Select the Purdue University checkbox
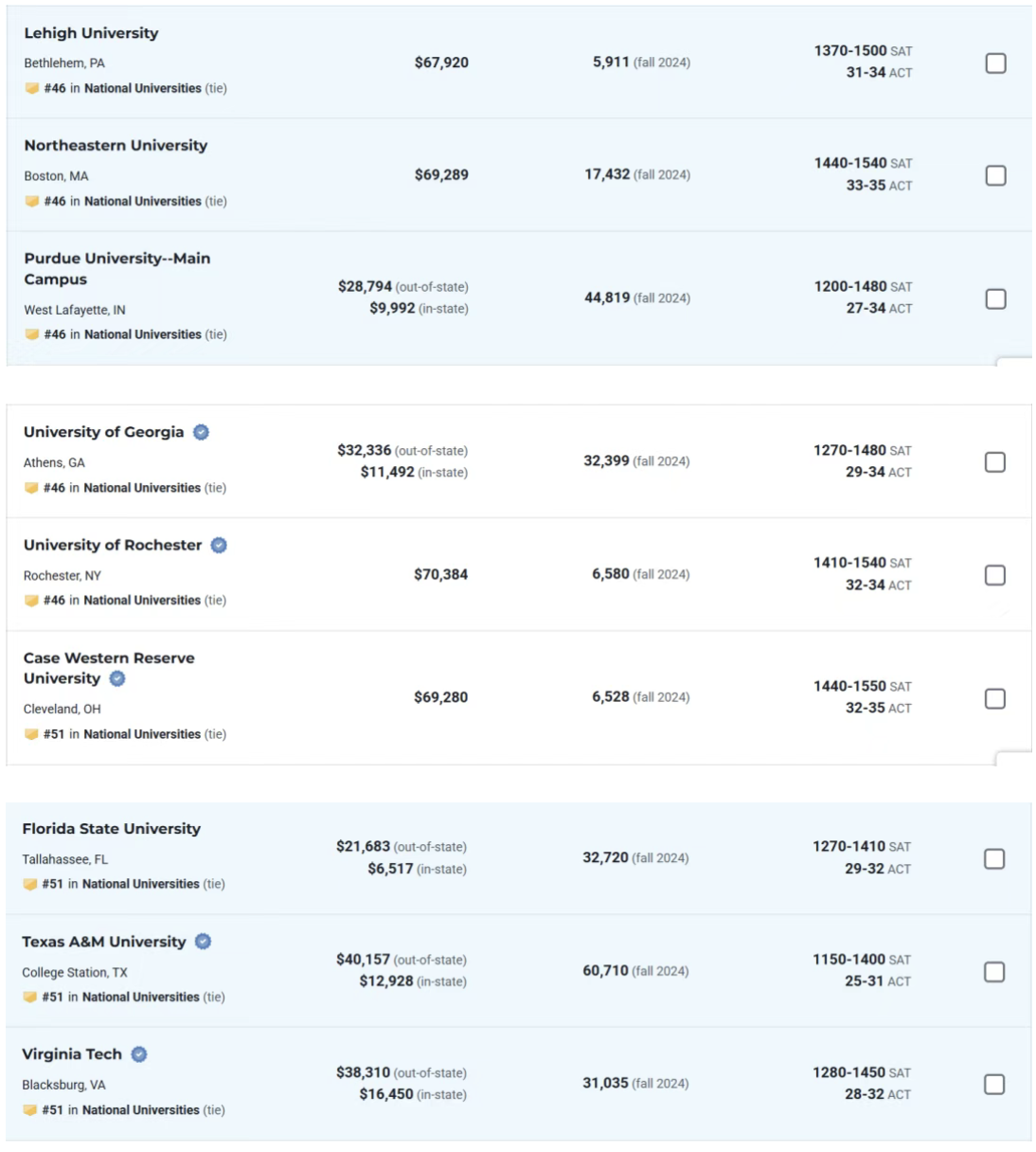Image resolution: width=1036 pixels, height=1152 pixels. coord(995,298)
